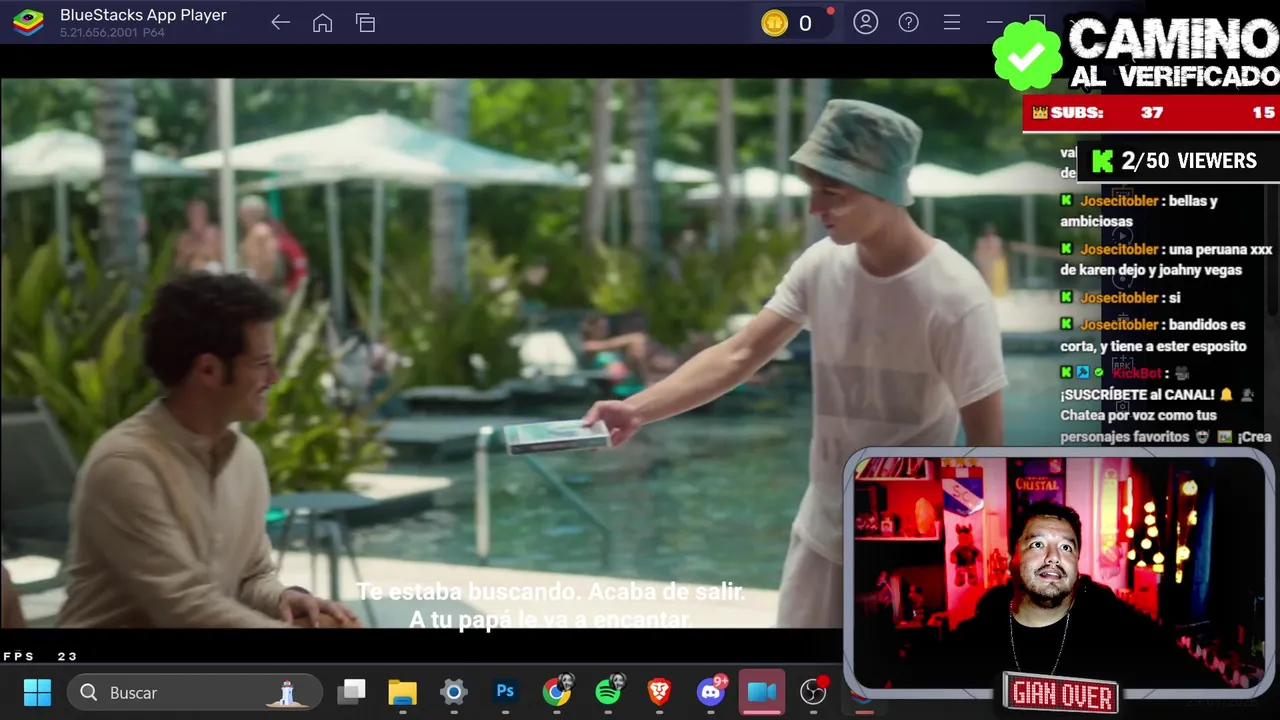Open the BlueStacks hamburger menu
The width and height of the screenshot is (1280, 720).
pos(952,22)
